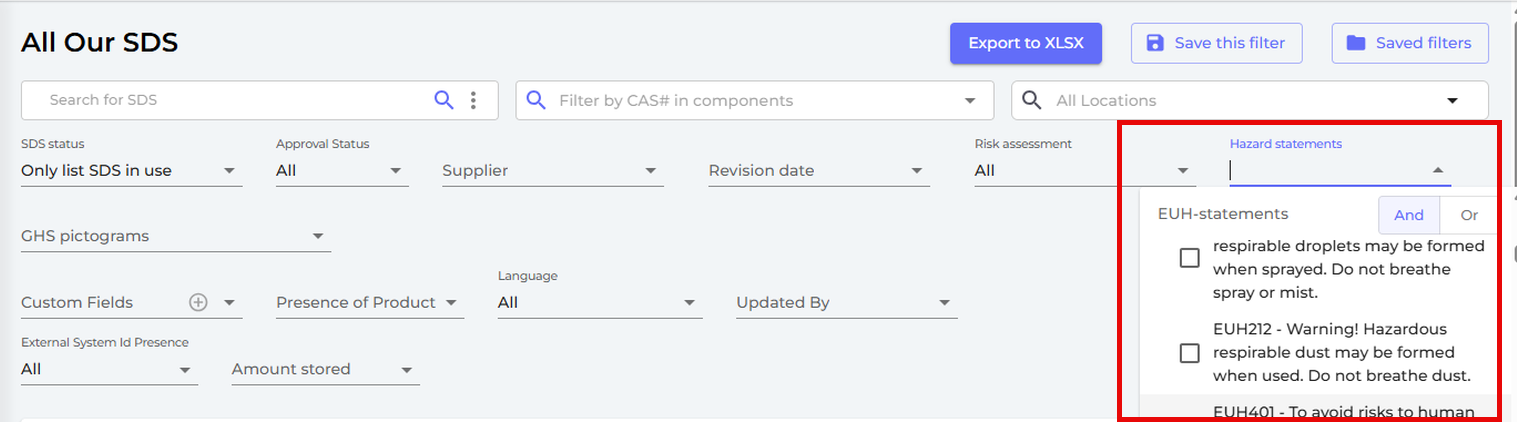The image size is (1517, 422).
Task: Check the respirable droplets spray statement checkbox
Action: point(1189,258)
